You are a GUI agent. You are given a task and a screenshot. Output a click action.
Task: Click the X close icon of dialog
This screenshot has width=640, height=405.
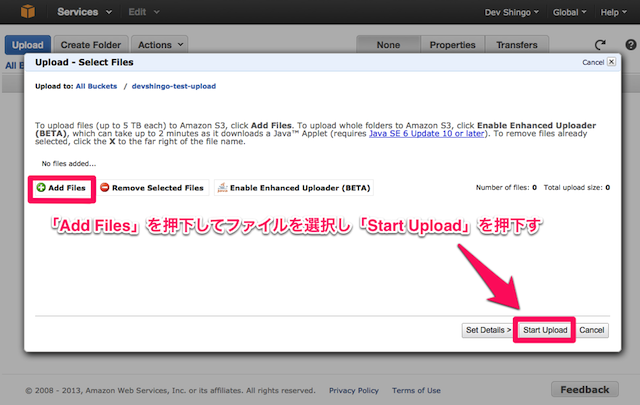click(611, 62)
